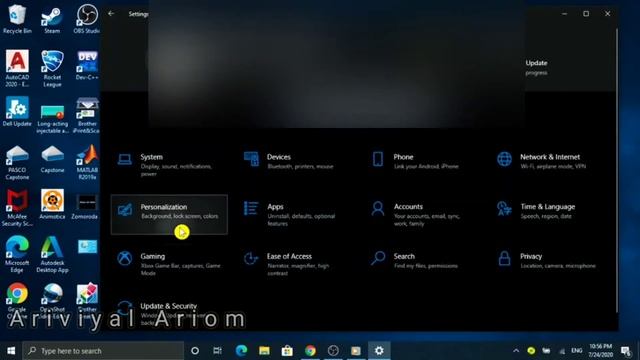Viewport: 640px width, 360px height.
Task: Select the PASCO Capstone desktop shortcut
Action: [17, 162]
